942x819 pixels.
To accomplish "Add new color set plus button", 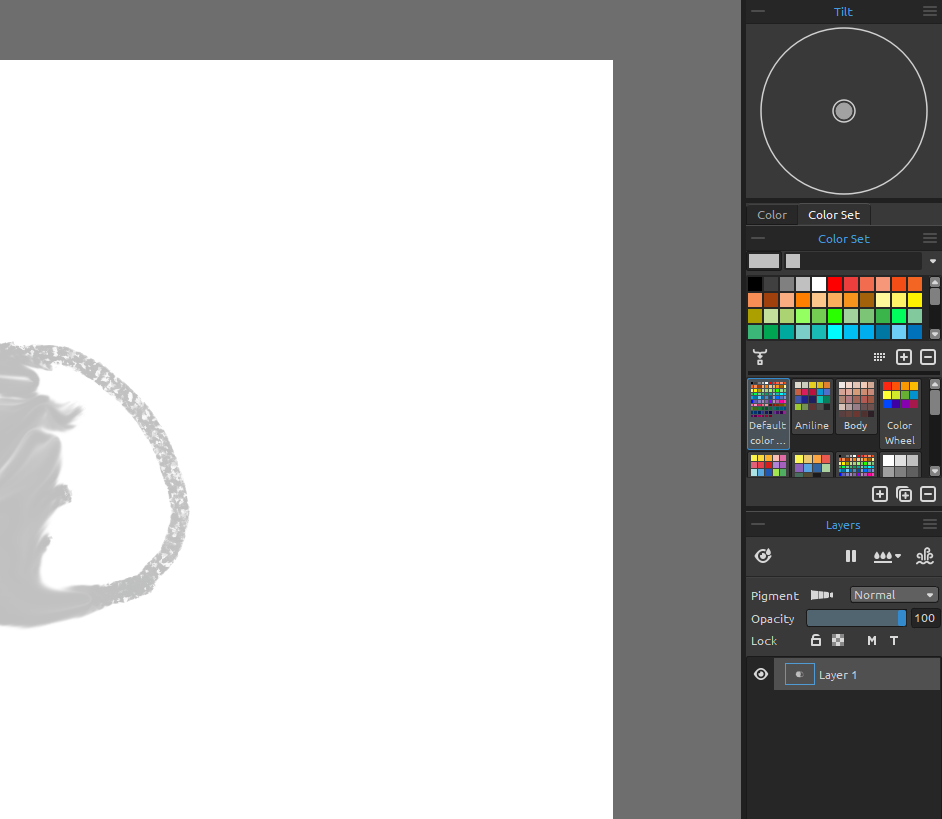I will pos(880,494).
